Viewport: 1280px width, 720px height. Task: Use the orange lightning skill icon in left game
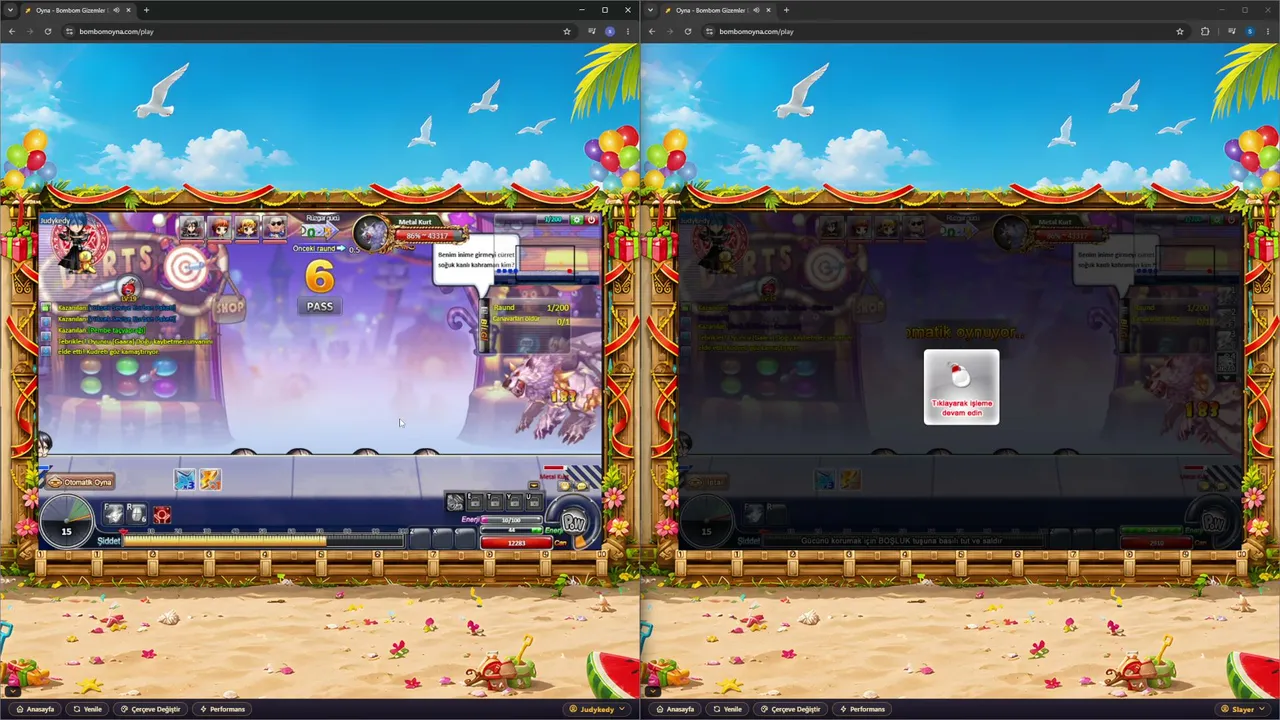(210, 480)
